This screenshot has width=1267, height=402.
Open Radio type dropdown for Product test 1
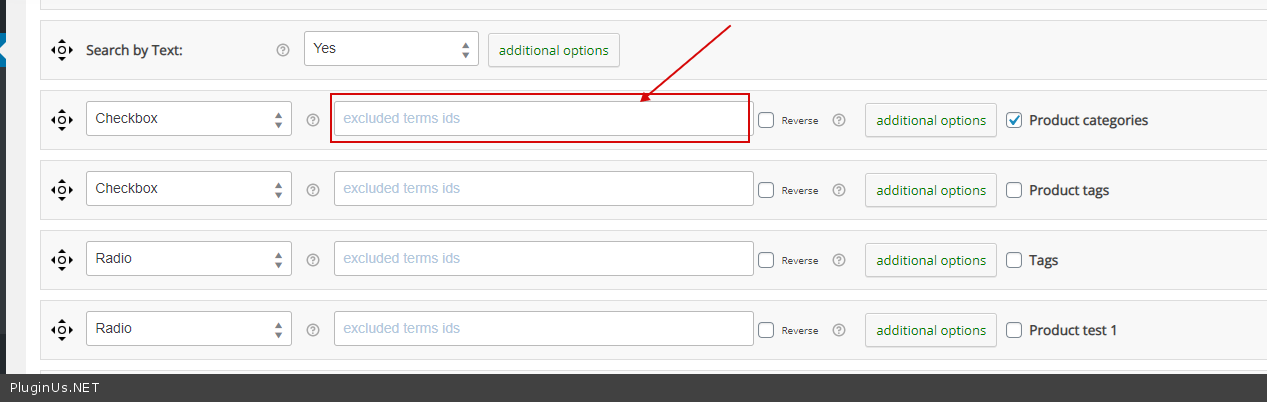click(189, 329)
